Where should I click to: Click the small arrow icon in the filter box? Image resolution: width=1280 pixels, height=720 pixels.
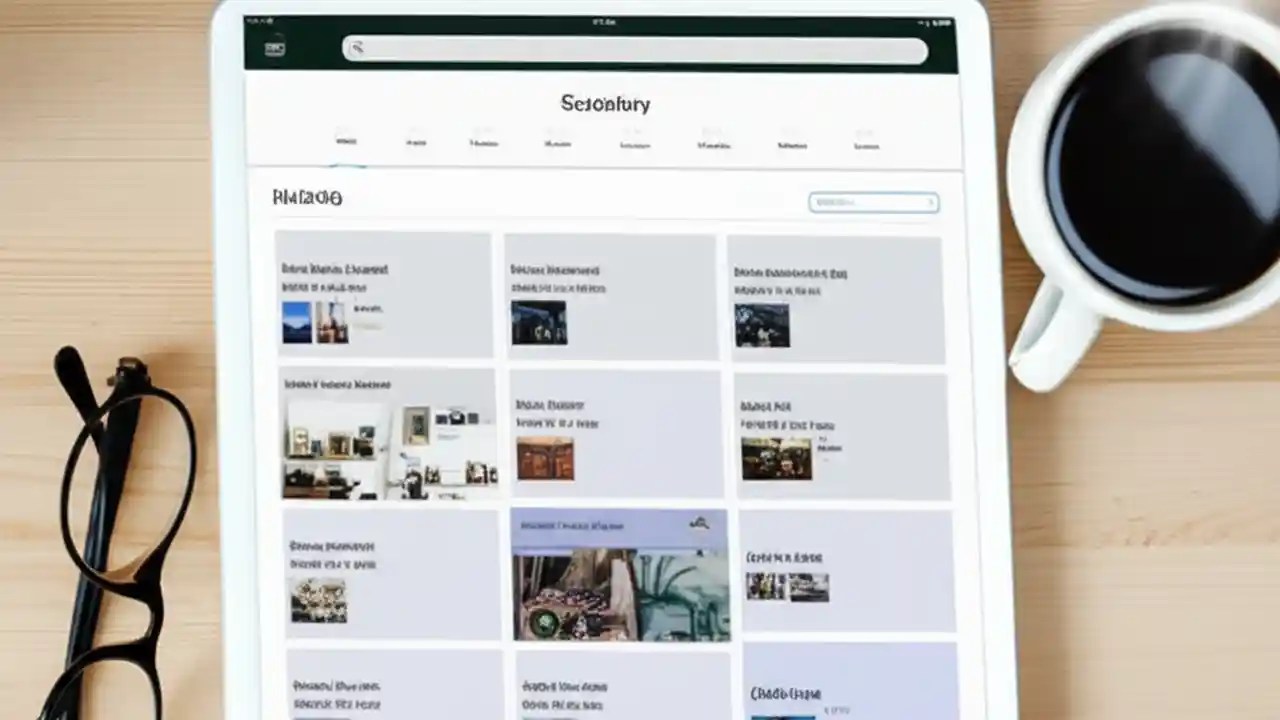click(x=928, y=202)
